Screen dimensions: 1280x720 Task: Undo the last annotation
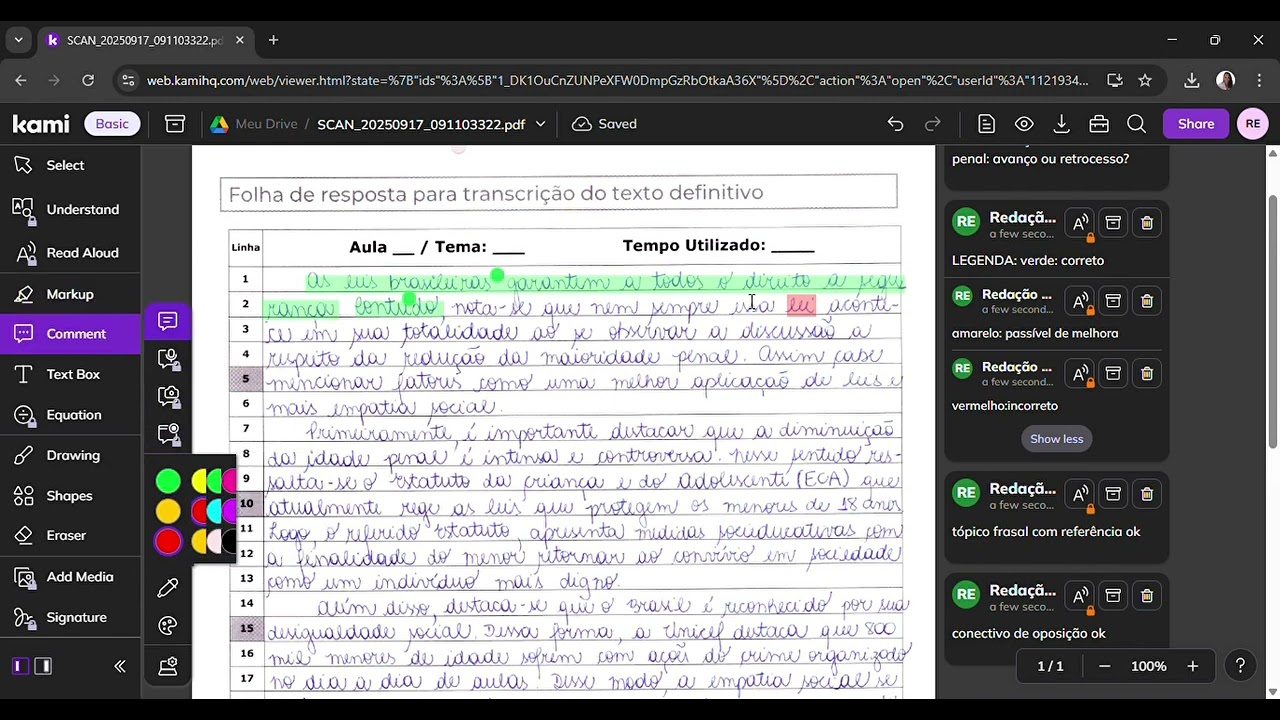[895, 124]
